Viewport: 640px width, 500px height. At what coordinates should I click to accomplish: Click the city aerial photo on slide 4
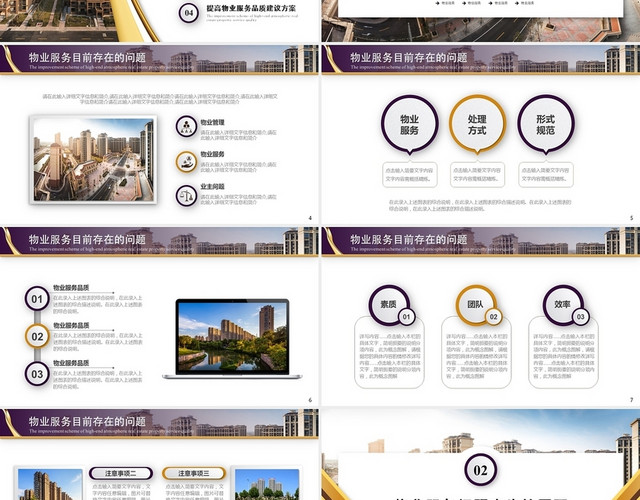[93, 160]
